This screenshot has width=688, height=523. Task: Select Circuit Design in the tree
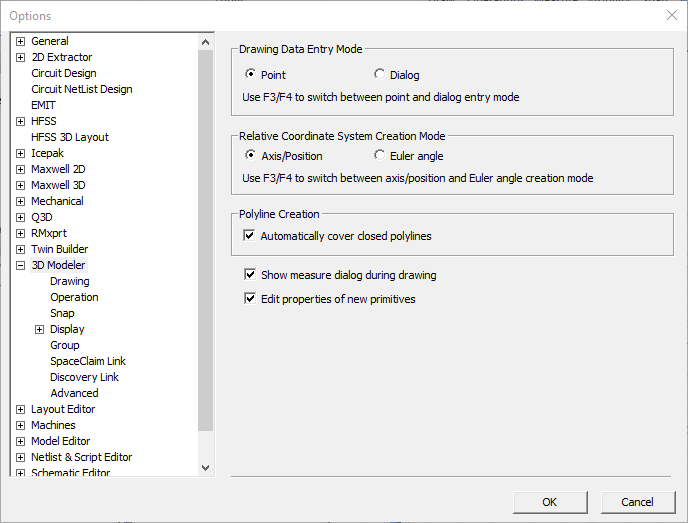click(64, 73)
